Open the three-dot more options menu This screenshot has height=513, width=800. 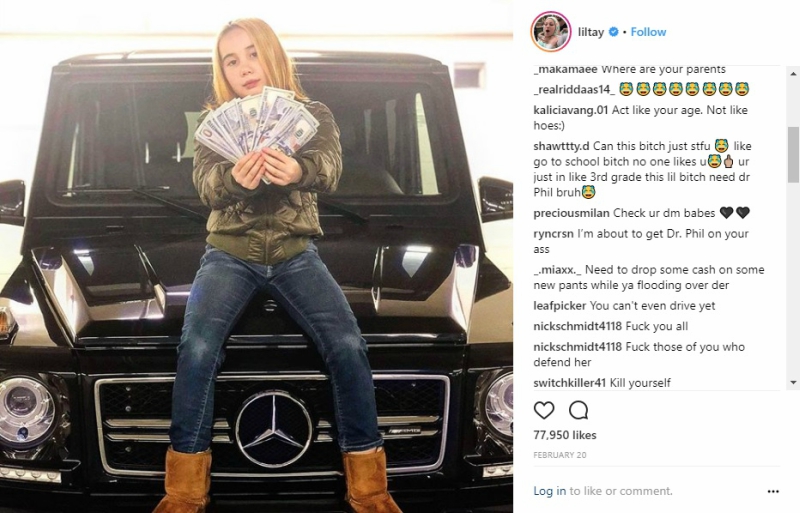[773, 491]
